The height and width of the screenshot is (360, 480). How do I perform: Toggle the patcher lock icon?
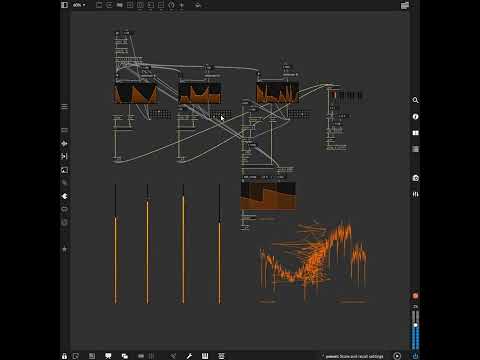(64, 356)
